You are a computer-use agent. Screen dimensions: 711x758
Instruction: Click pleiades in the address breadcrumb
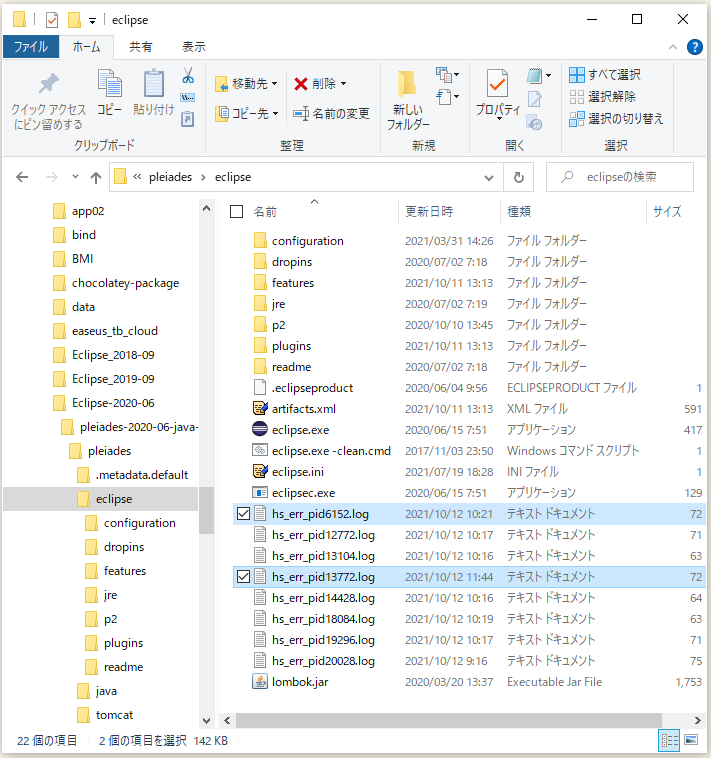[x=170, y=177]
